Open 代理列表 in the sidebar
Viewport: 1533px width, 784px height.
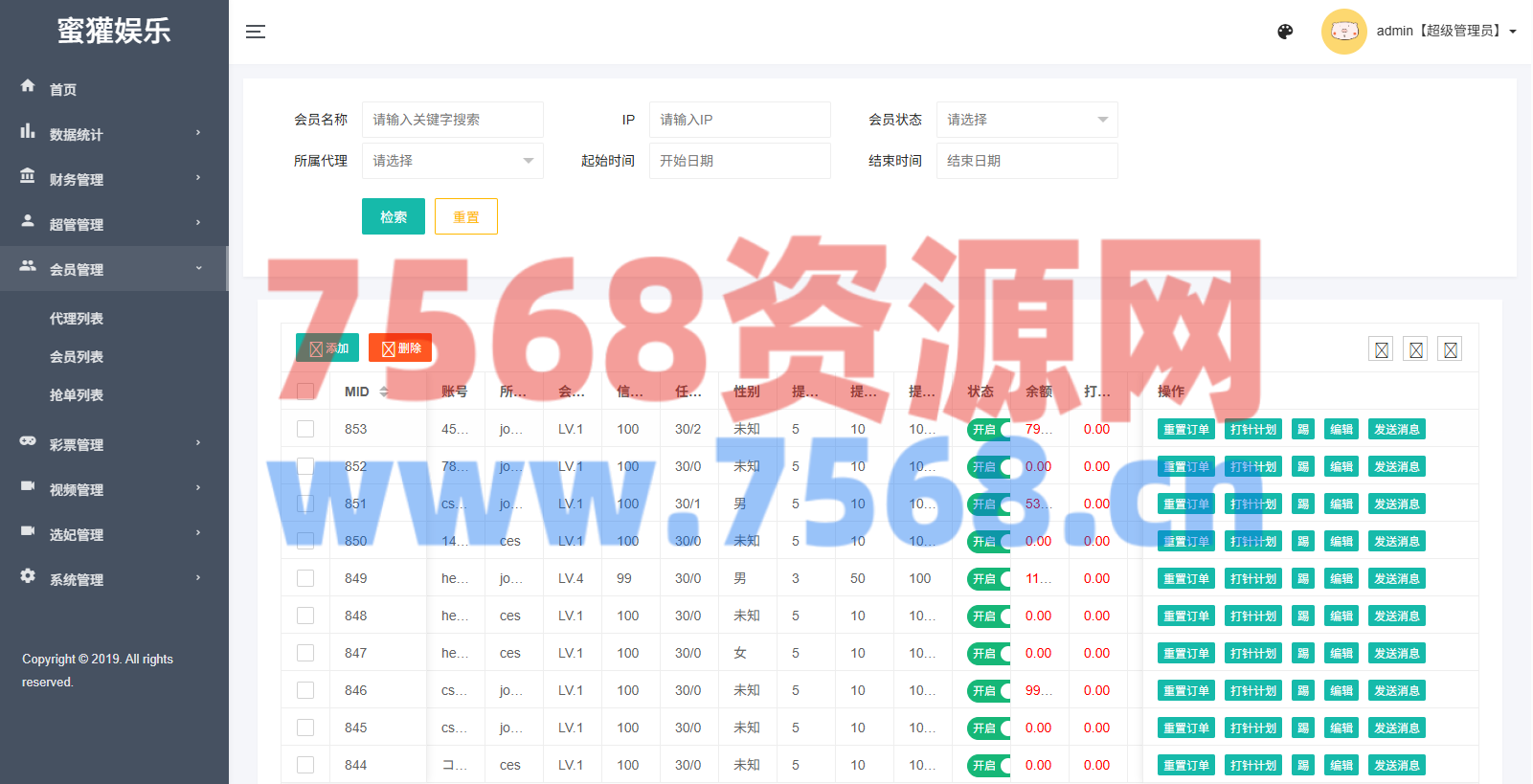[77, 319]
